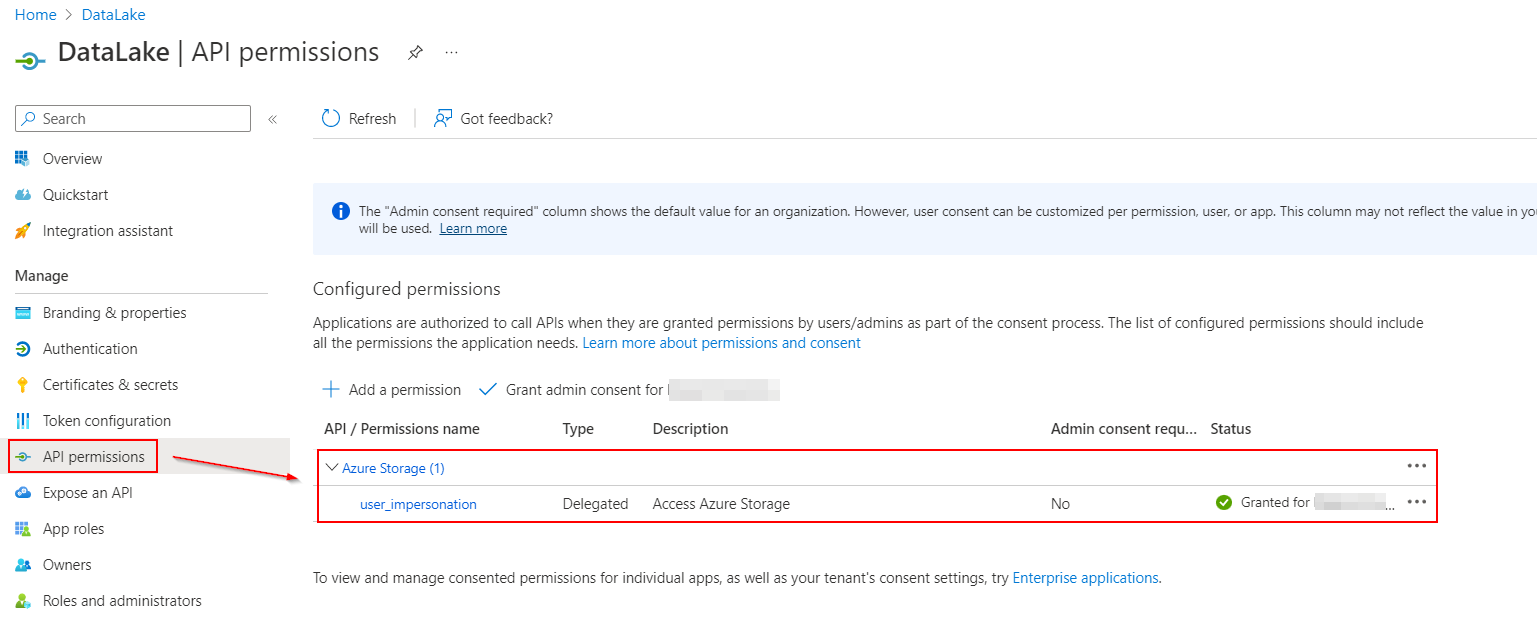
Task: Click the App roles grid icon
Action: 23,529
